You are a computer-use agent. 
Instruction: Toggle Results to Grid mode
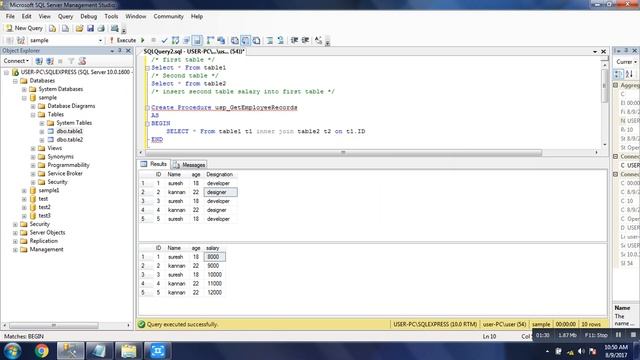[x=245, y=40]
